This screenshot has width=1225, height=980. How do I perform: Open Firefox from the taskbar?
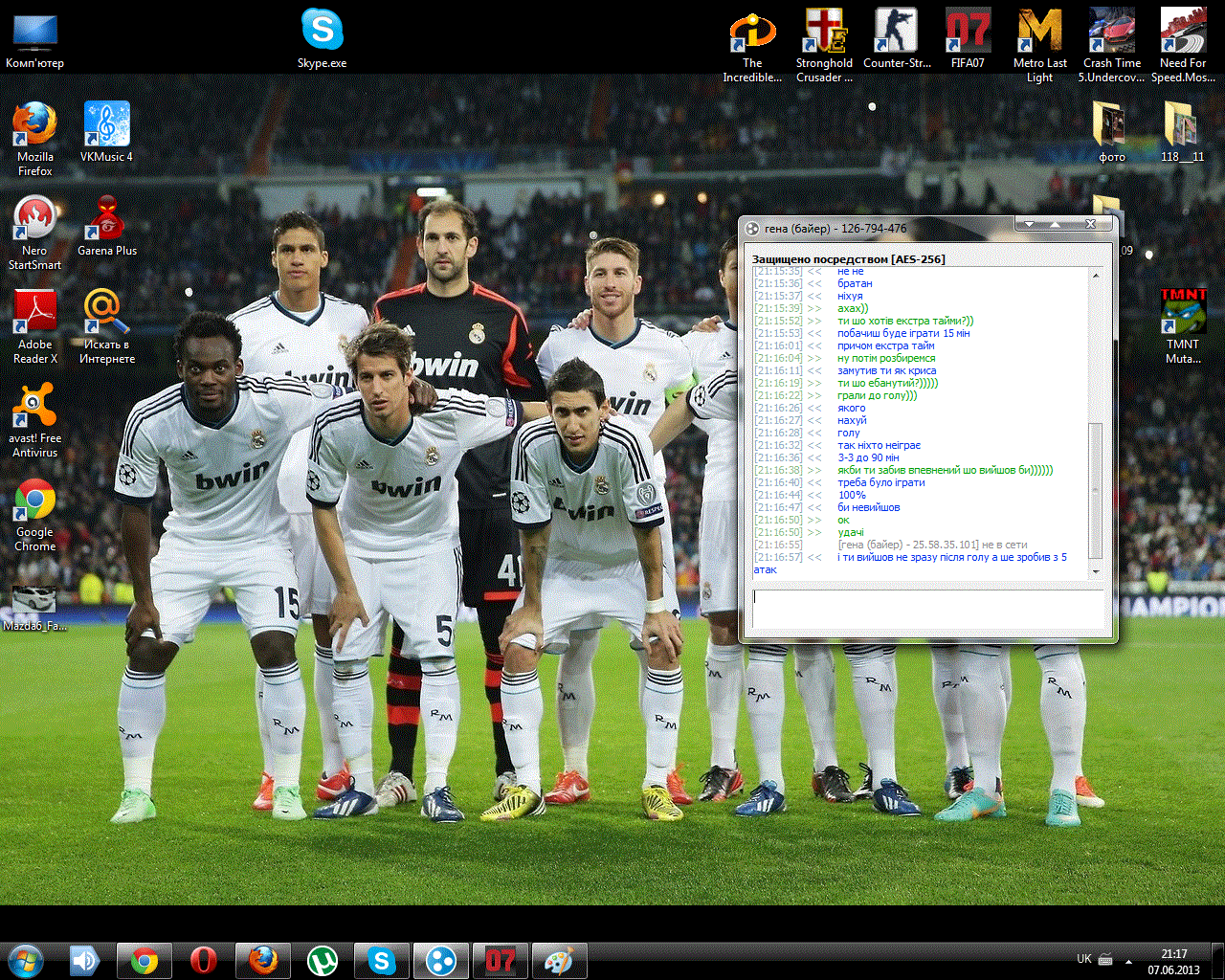263,960
